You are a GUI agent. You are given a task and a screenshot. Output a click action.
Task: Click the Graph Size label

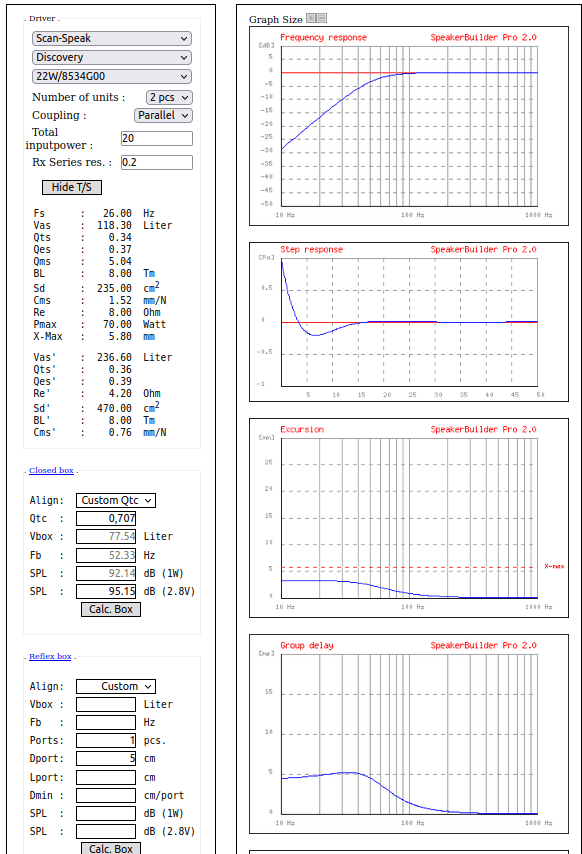click(275, 20)
